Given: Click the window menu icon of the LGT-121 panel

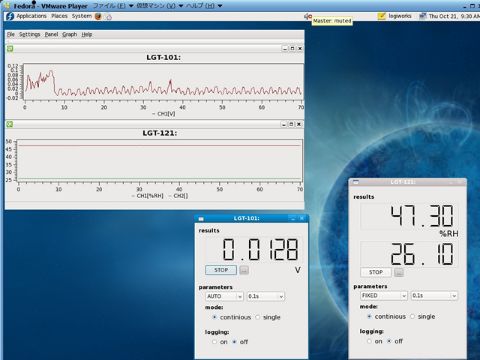Looking at the screenshot, I should click(x=356, y=182).
